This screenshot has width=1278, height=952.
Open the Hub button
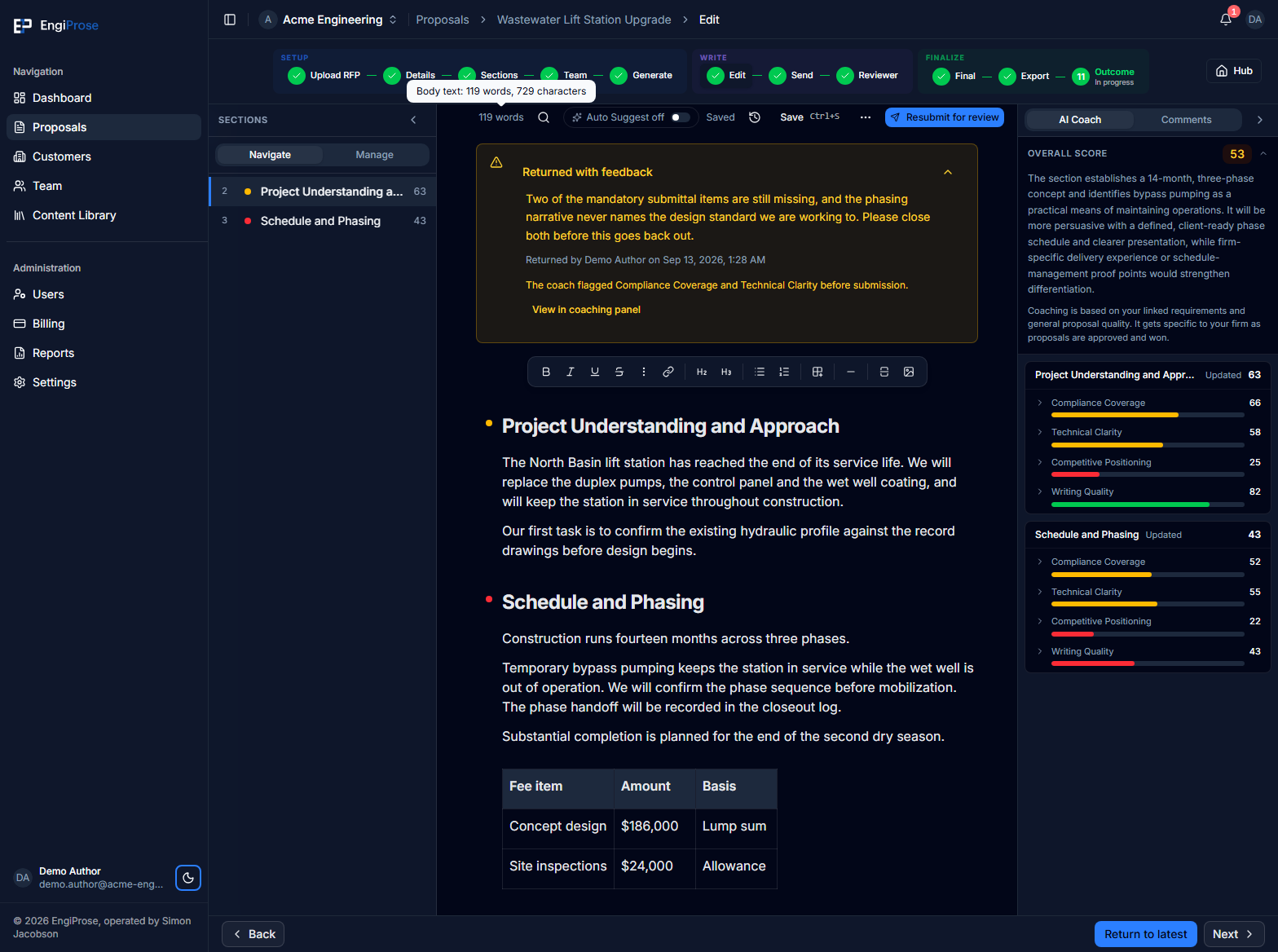coord(1234,71)
